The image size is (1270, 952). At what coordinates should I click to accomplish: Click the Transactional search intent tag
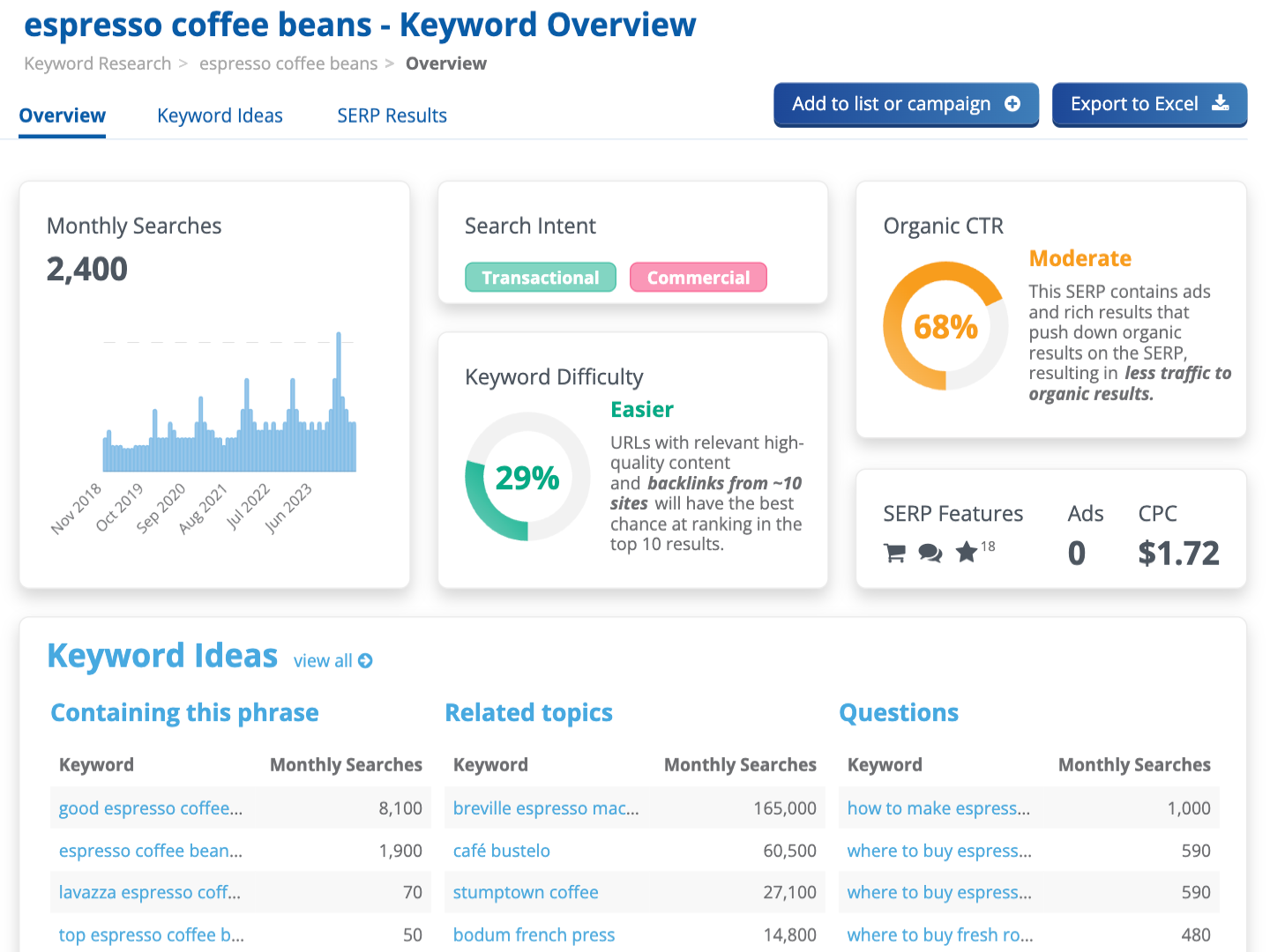pyautogui.click(x=540, y=278)
